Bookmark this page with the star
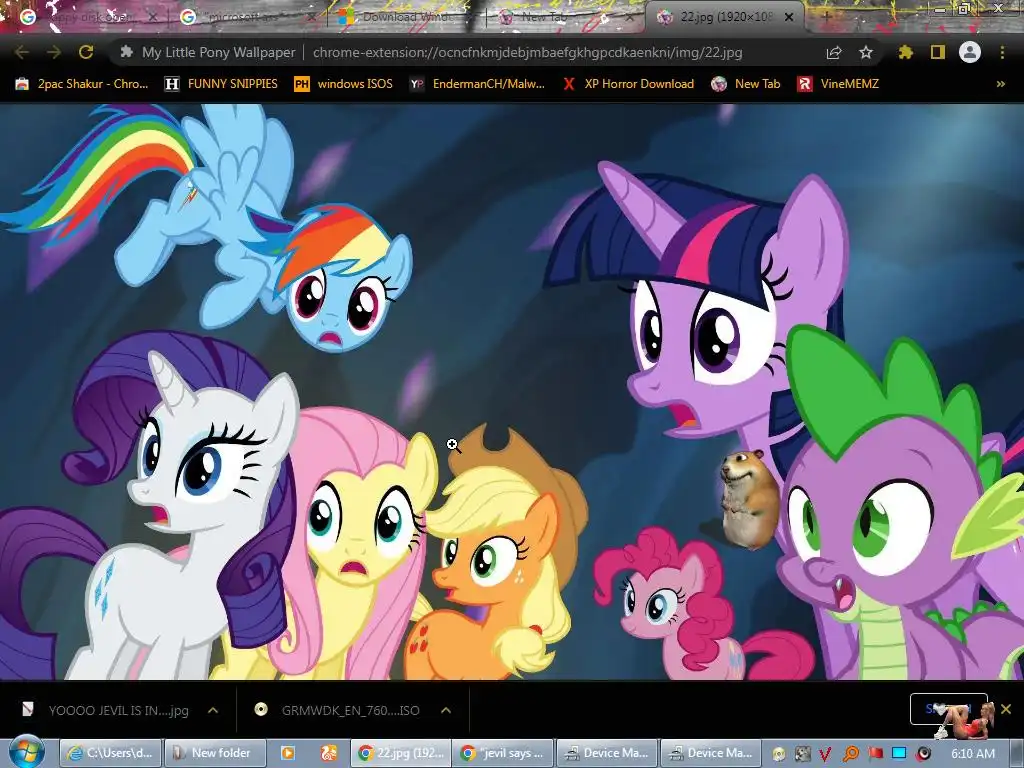1024x768 pixels. [865, 52]
